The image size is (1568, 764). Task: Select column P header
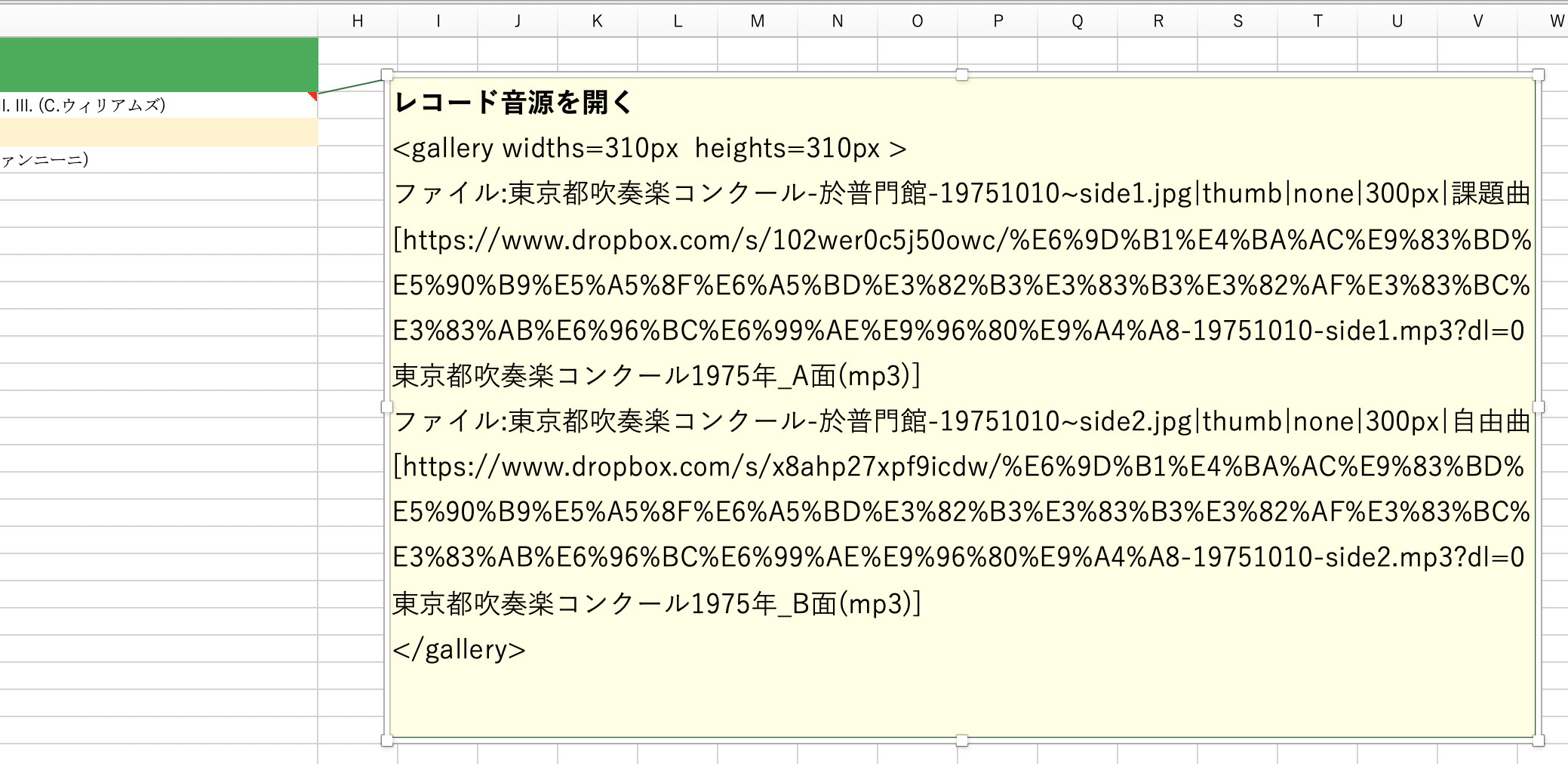998,21
